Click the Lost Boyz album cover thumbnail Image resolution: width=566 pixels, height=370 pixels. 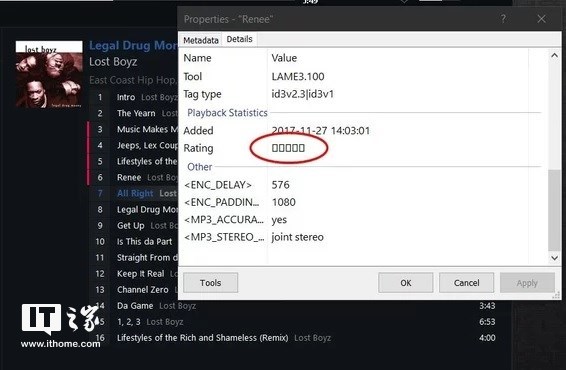click(49, 74)
